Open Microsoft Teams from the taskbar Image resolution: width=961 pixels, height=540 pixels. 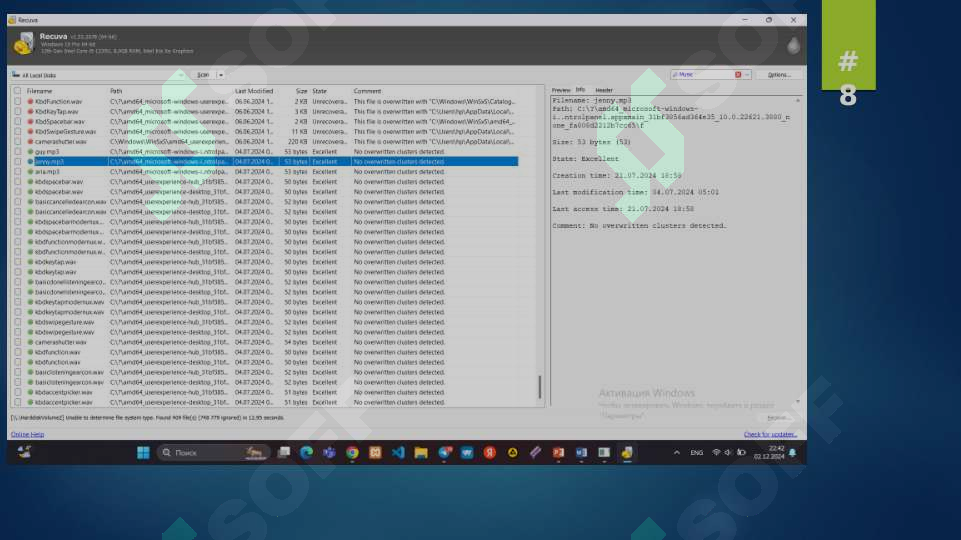[x=330, y=453]
